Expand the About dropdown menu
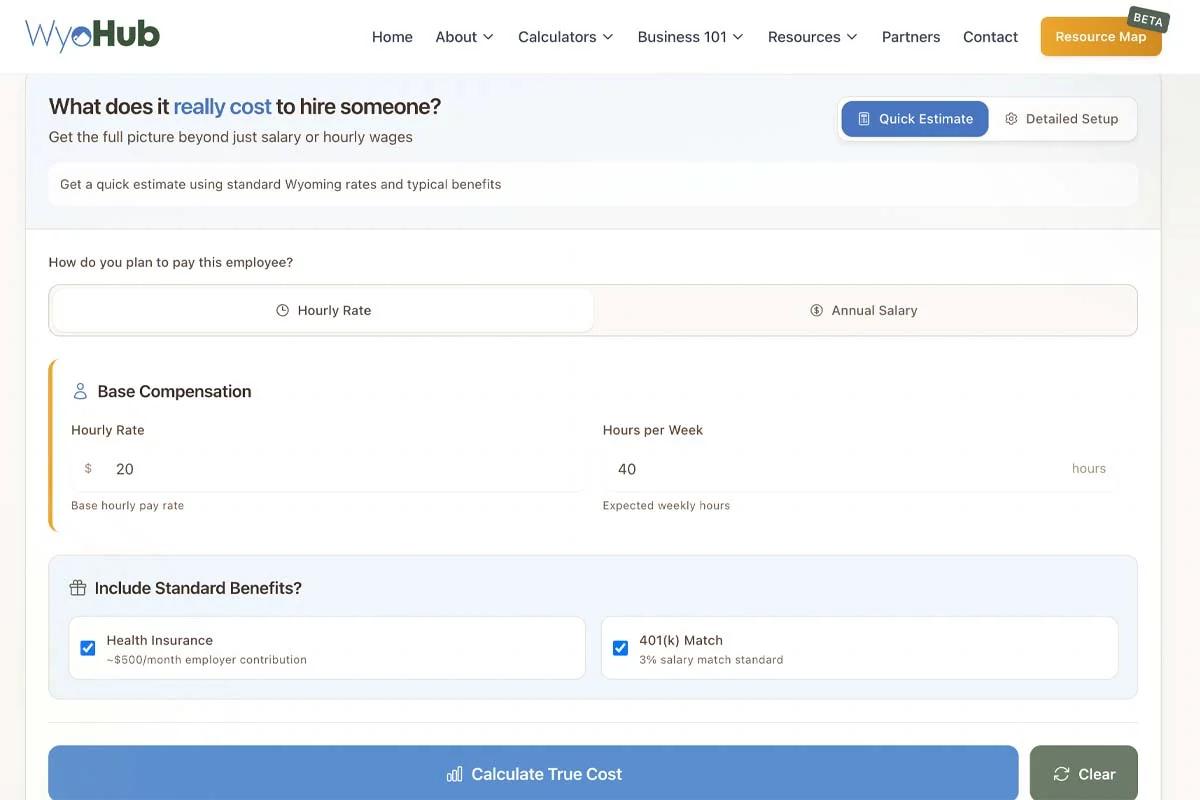This screenshot has height=800, width=1200. 464,37
